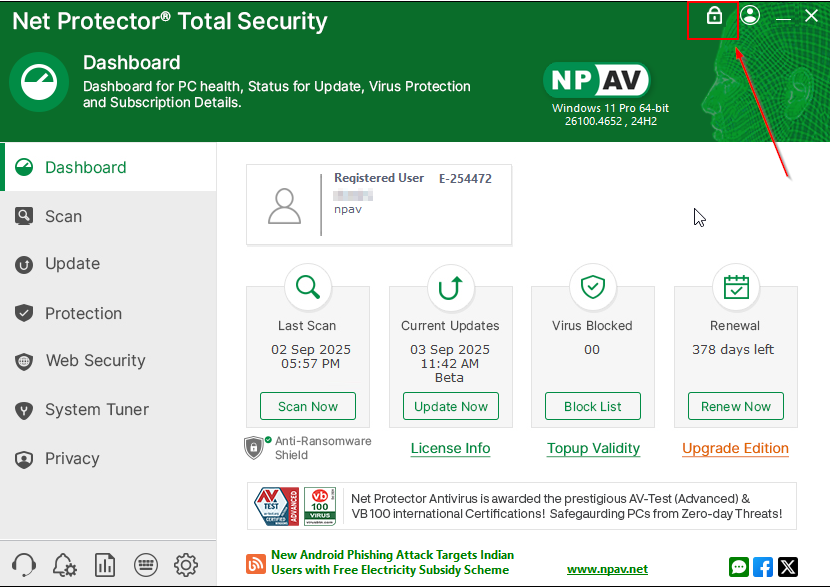Open support via the headset icon
Screen dimensions: 830x587
pos(24,565)
